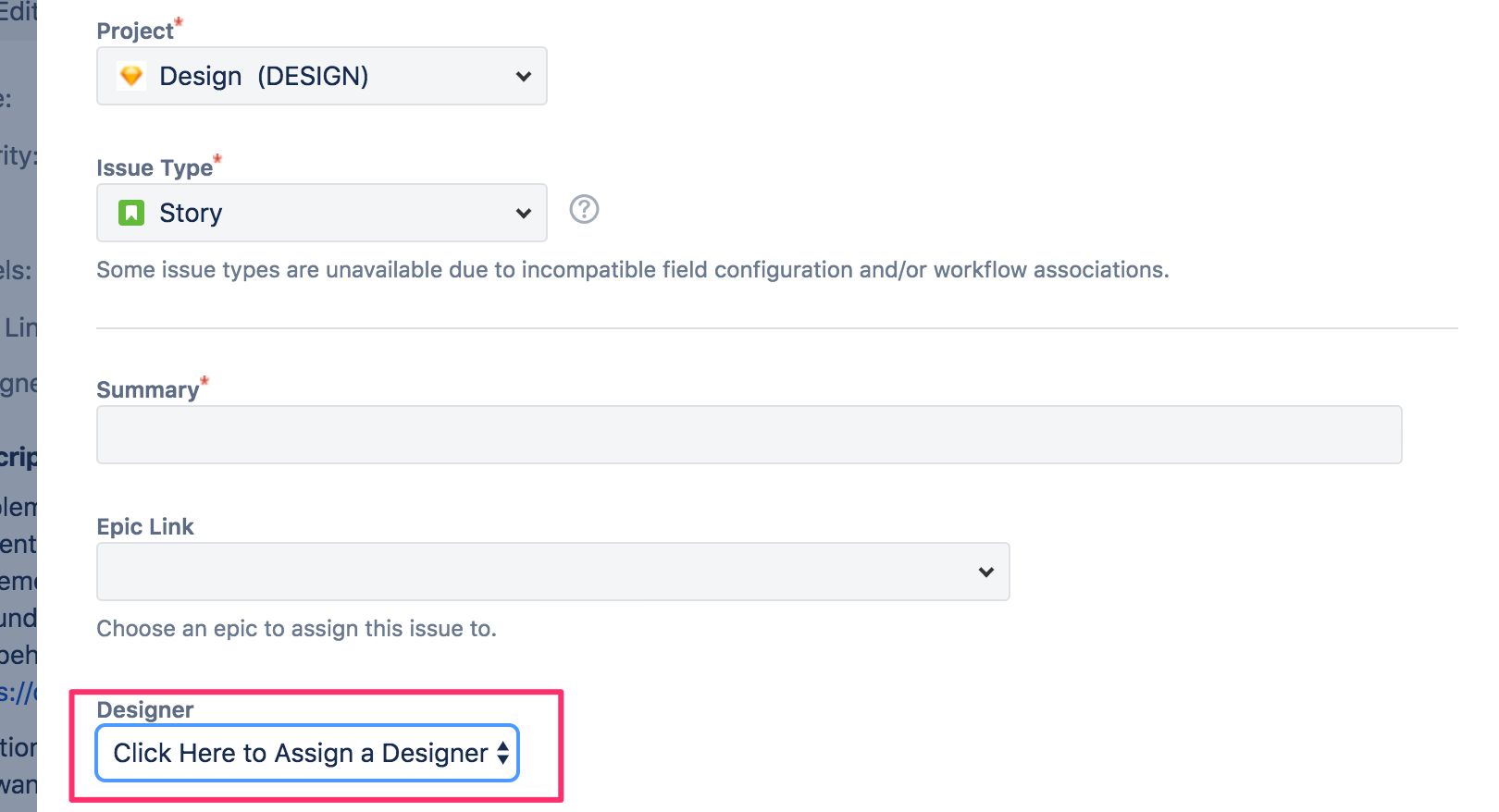1499x812 pixels.
Task: Expand the Epic Link dropdown
Action: click(553, 572)
